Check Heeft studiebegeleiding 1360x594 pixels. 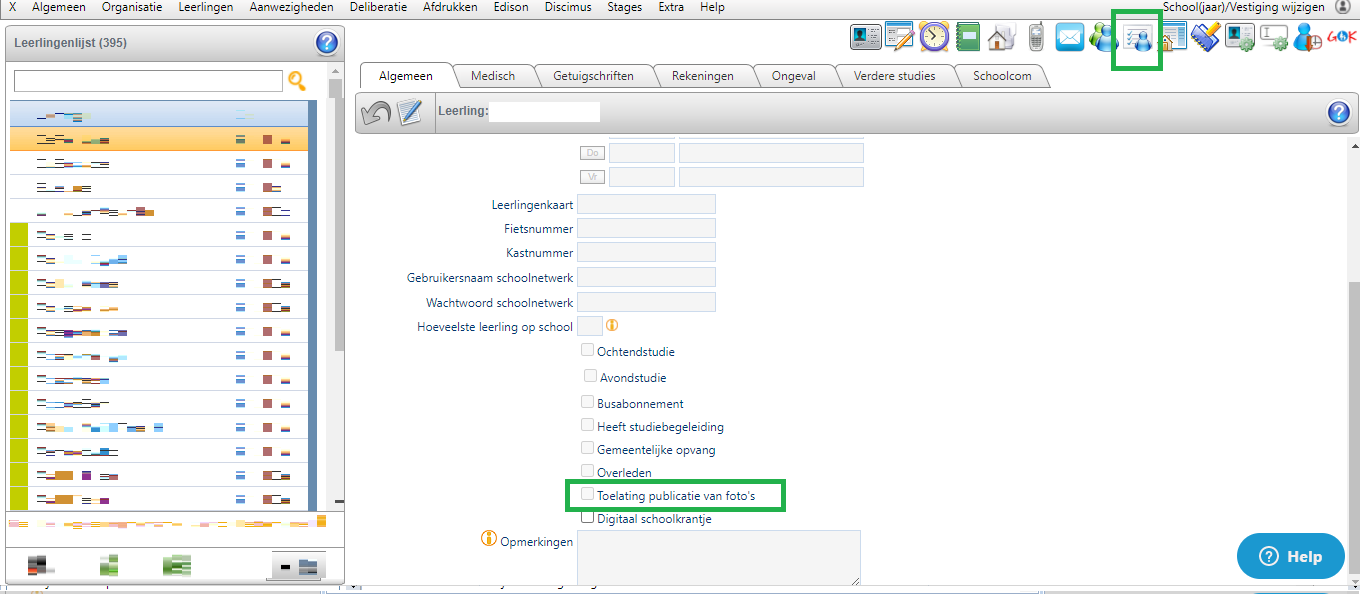588,425
